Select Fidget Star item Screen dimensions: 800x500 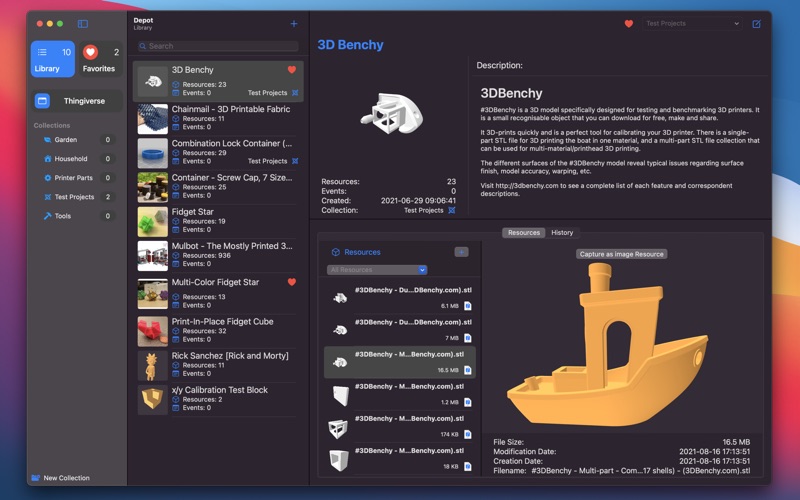pyautogui.click(x=218, y=221)
